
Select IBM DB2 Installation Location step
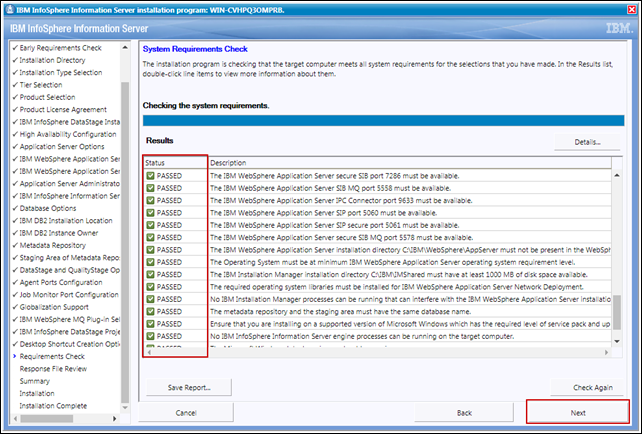coord(66,220)
